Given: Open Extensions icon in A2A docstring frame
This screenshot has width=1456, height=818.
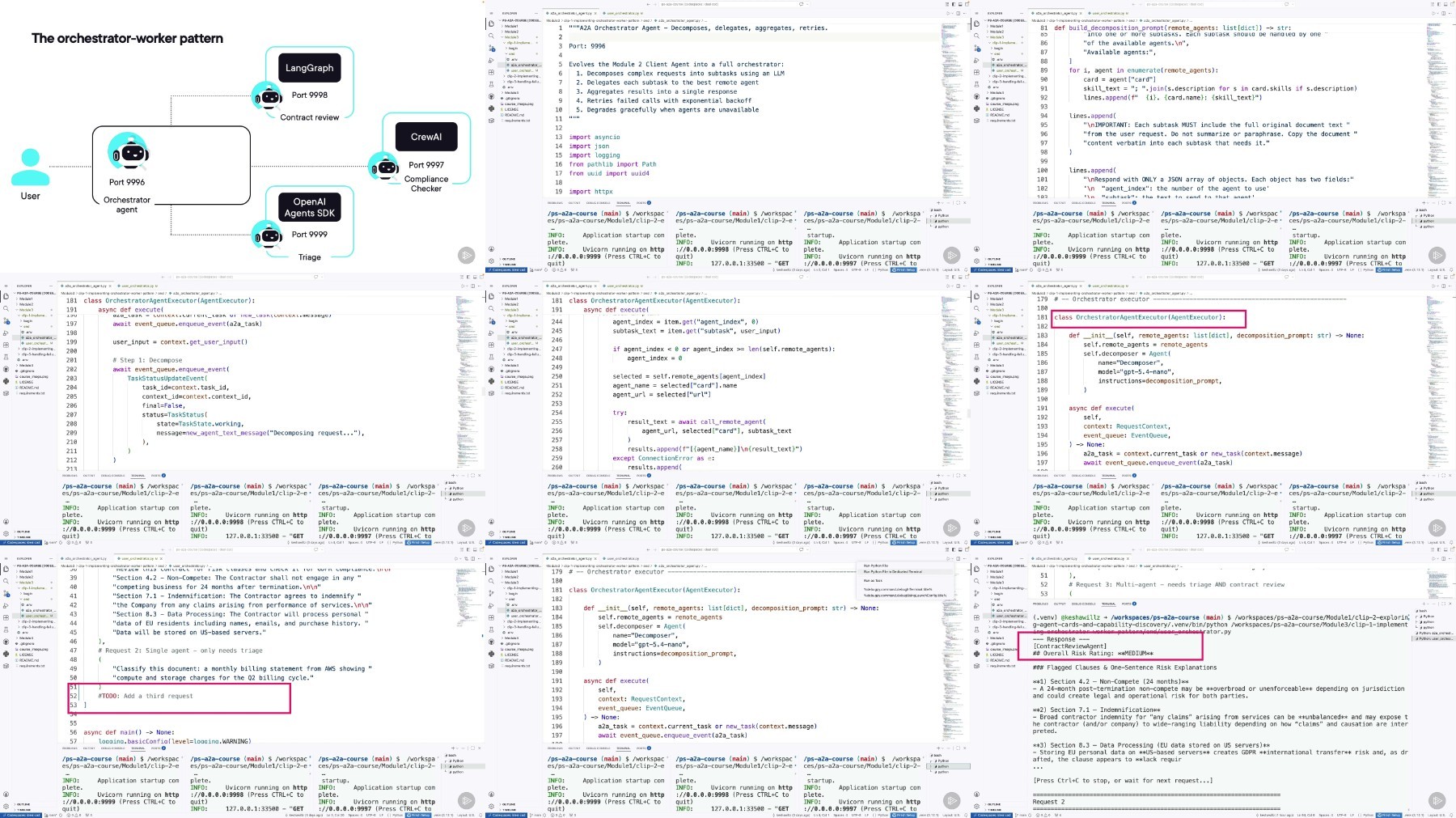Looking at the screenshot, I should [492, 73].
